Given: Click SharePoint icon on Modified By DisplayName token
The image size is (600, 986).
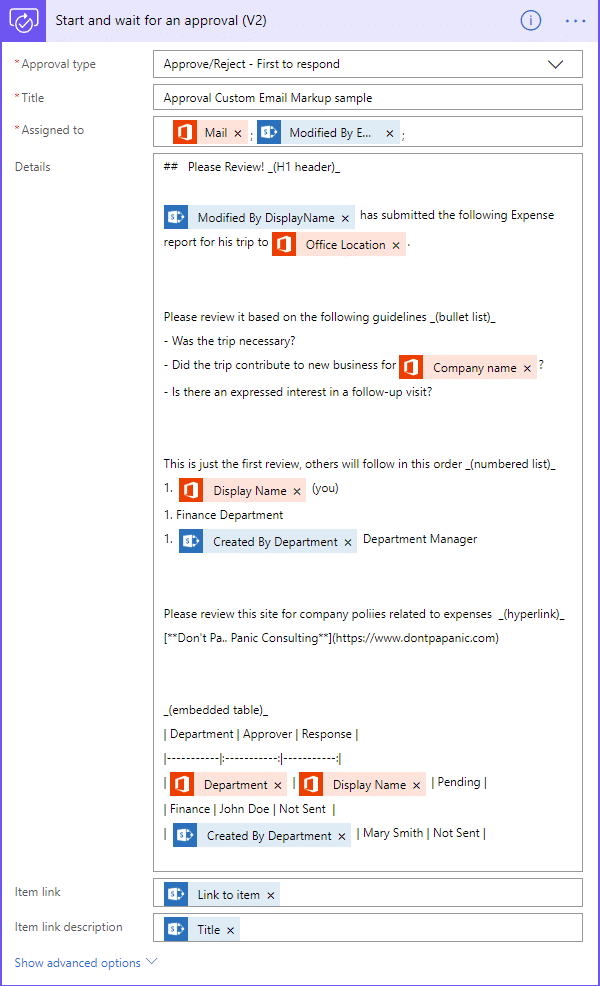Looking at the screenshot, I should coord(176,217).
